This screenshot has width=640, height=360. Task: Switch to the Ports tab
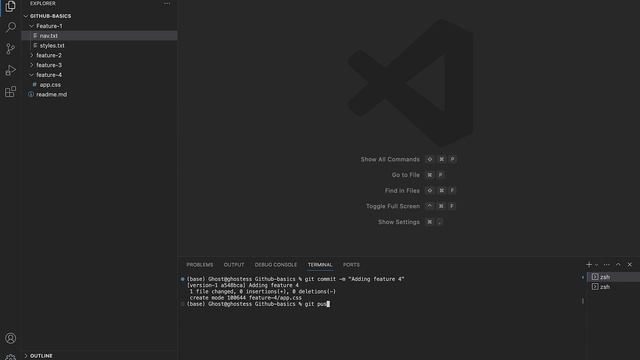point(351,265)
